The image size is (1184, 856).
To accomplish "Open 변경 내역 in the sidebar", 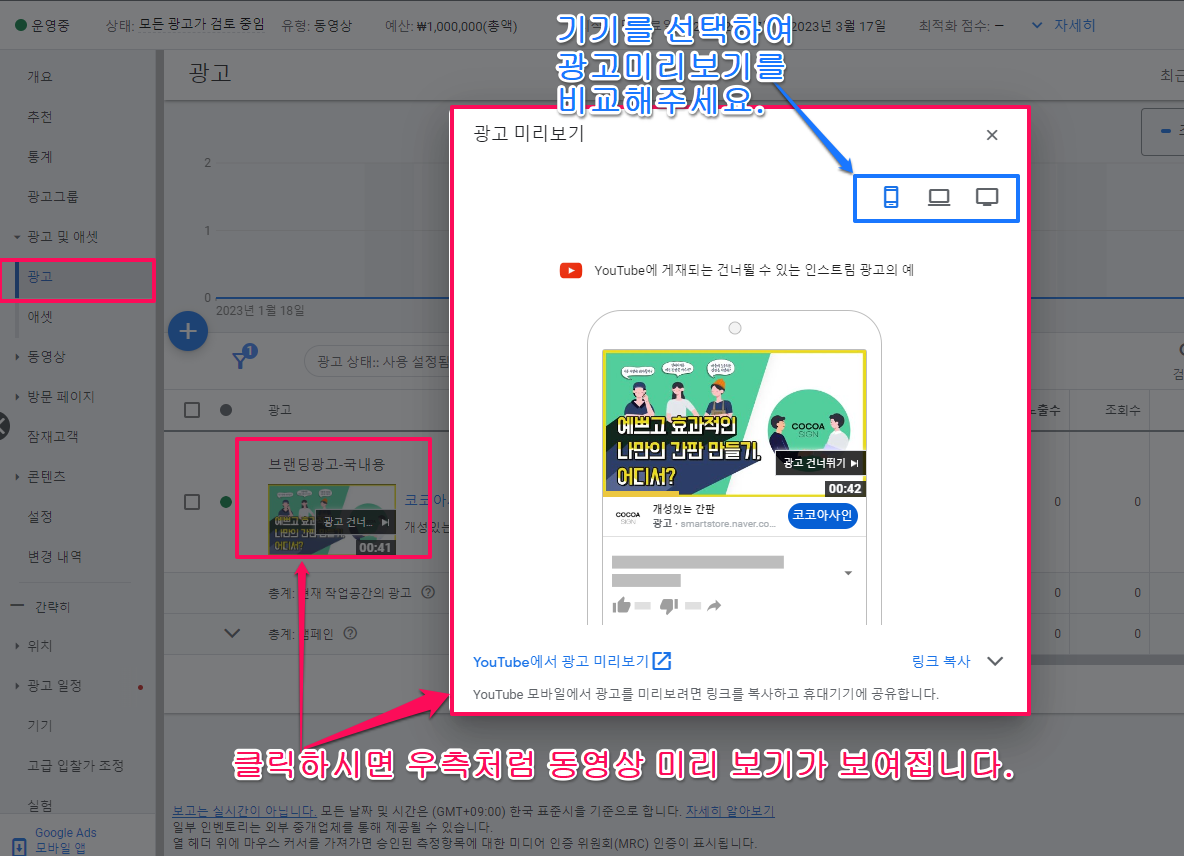I will tap(54, 556).
